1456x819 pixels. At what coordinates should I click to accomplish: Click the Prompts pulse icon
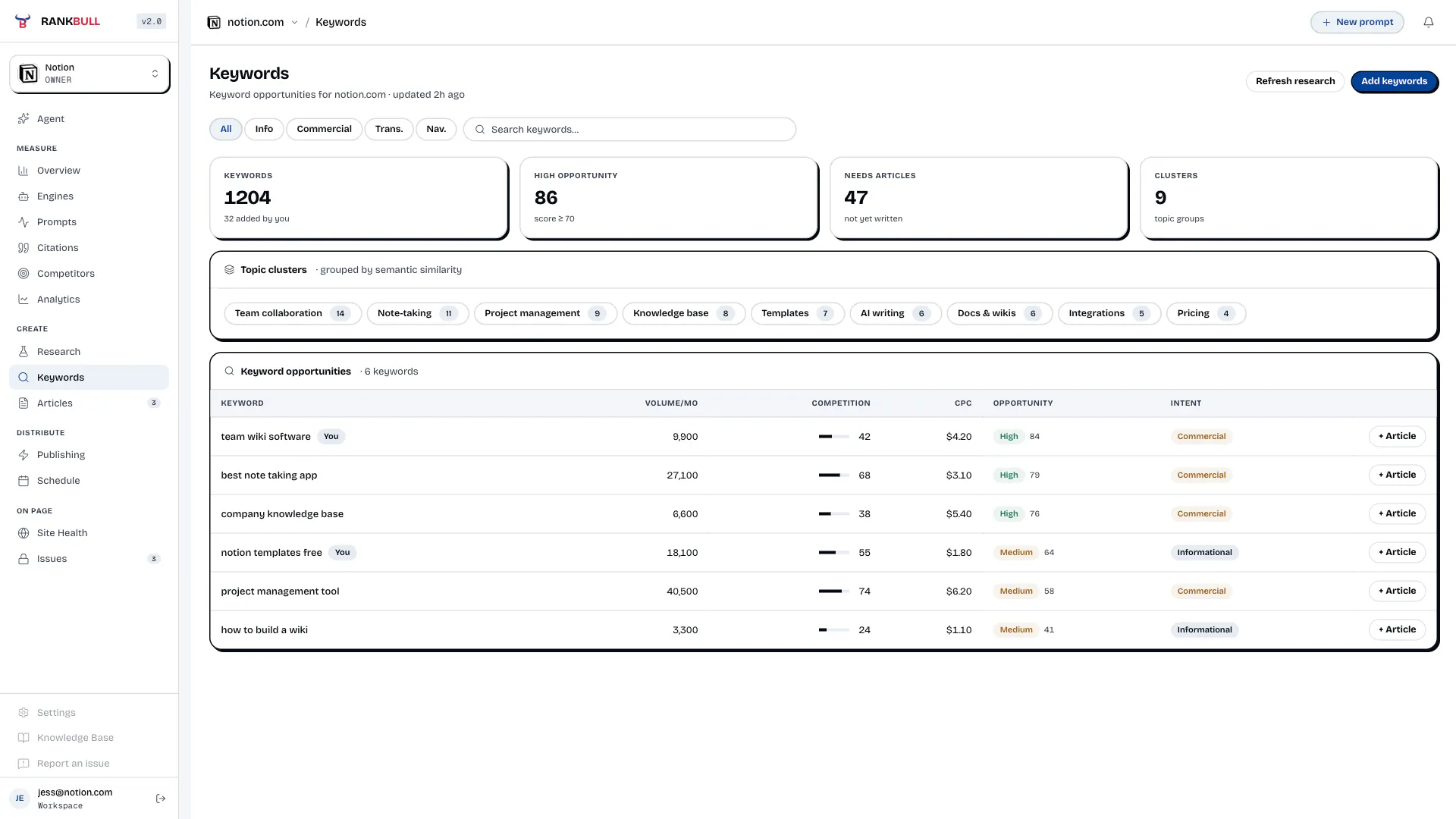(24, 222)
